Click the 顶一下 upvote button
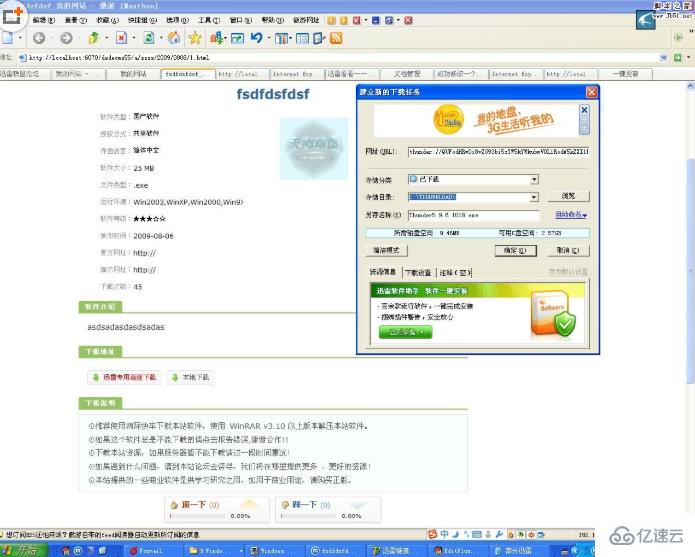695x557 pixels. tap(217, 510)
